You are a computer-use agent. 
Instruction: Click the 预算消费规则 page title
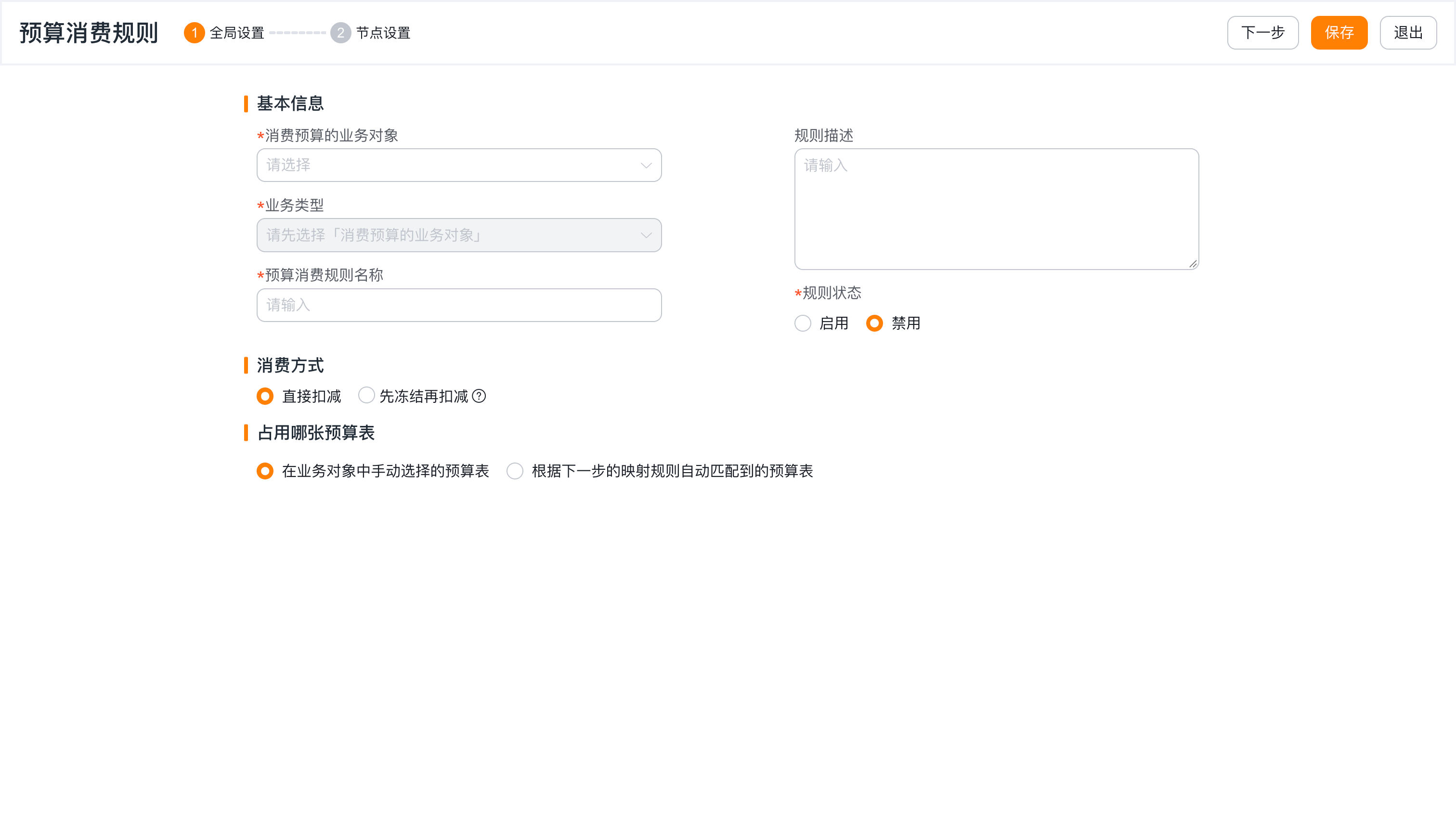(89, 33)
